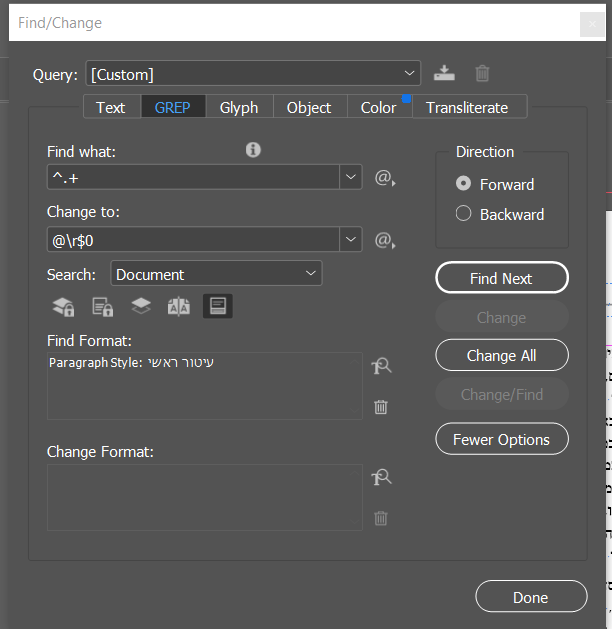Specify attributes to find in Find Format
The width and height of the screenshot is (612, 629).
pyautogui.click(x=381, y=366)
